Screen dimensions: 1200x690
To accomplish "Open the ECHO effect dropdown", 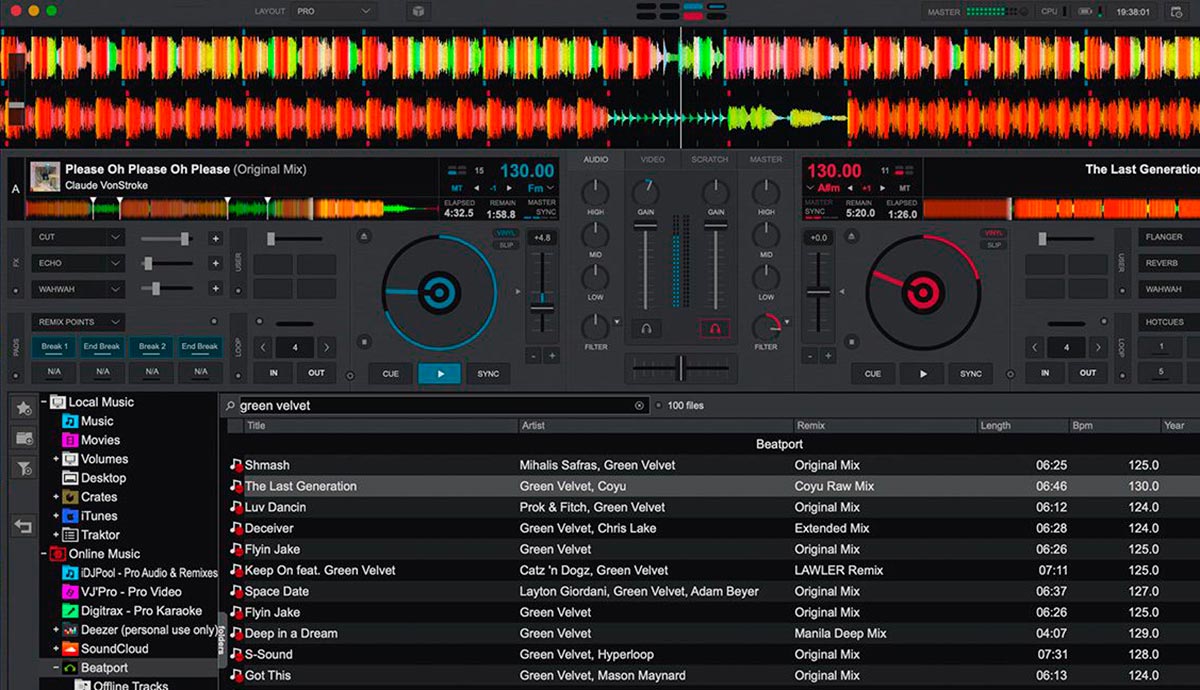I will [x=78, y=263].
